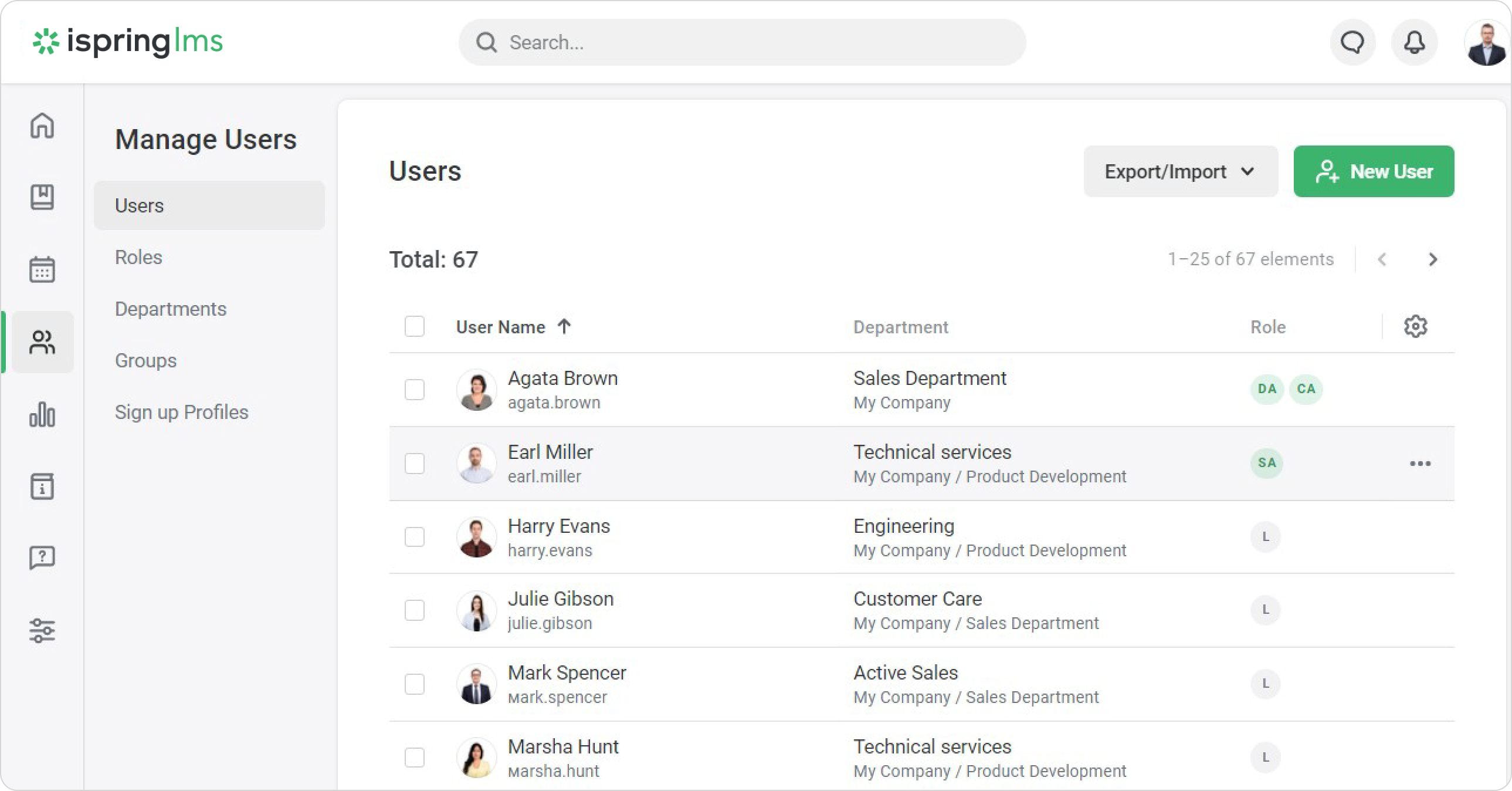Open the three-dot menu for Earl Miller
The height and width of the screenshot is (791, 1512).
(x=1420, y=464)
